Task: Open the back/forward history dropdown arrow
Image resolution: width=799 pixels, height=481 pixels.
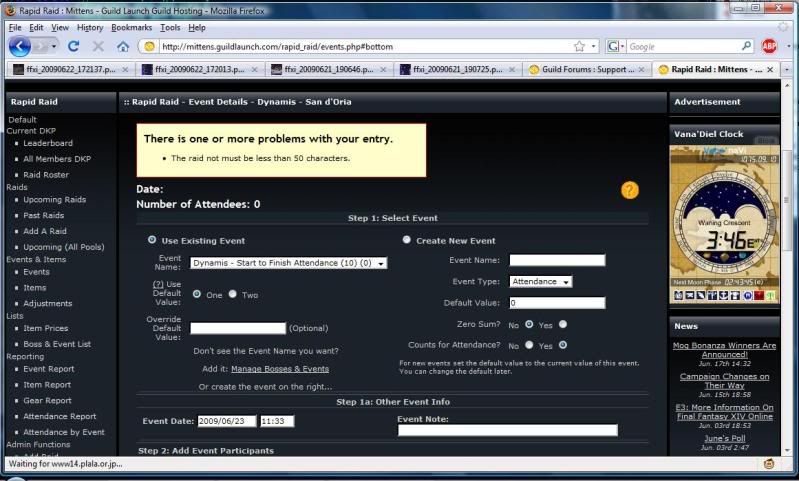Action: 54,46
